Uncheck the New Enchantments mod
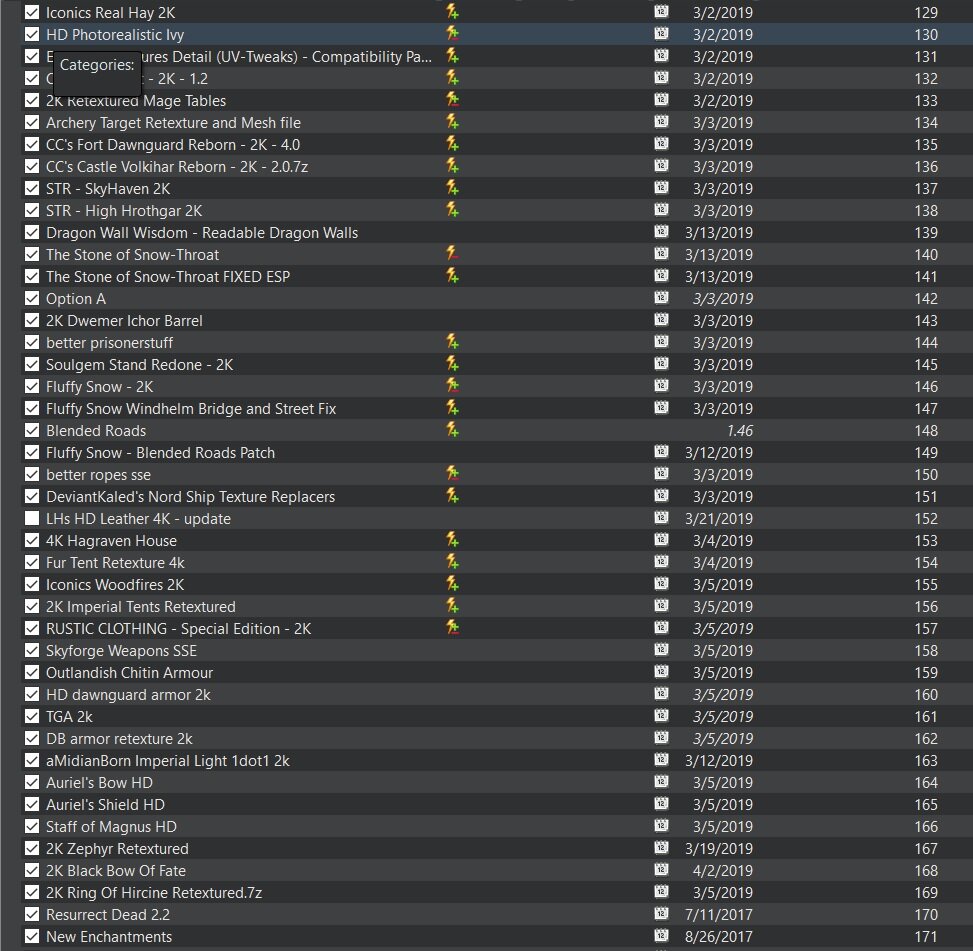 point(31,936)
